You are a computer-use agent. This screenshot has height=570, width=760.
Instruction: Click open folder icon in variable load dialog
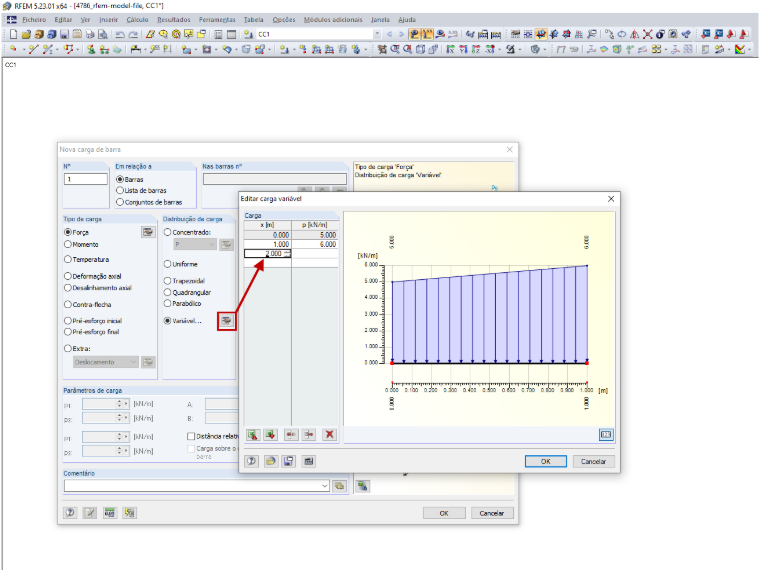270,461
